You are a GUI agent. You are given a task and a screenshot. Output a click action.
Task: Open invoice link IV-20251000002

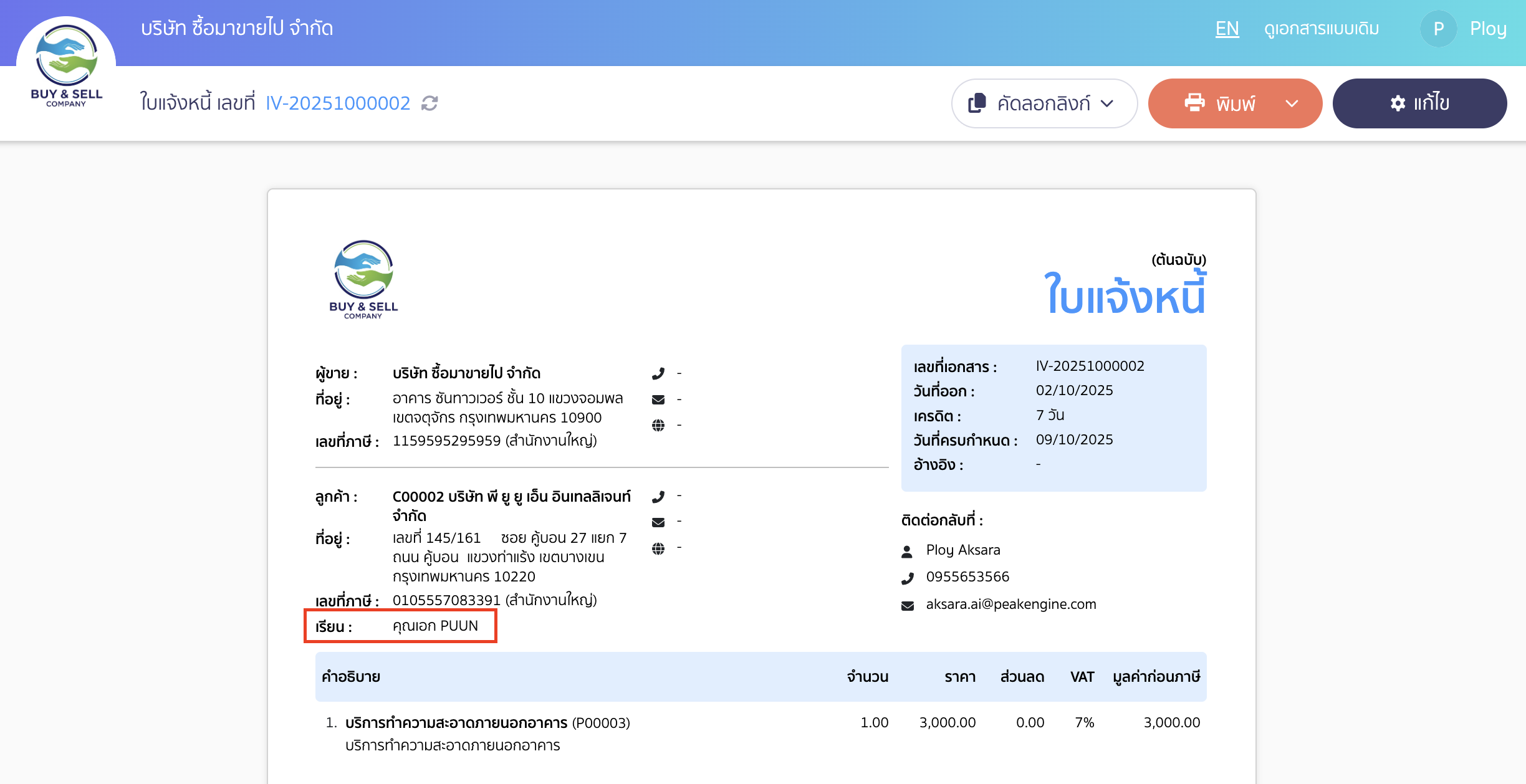click(337, 103)
